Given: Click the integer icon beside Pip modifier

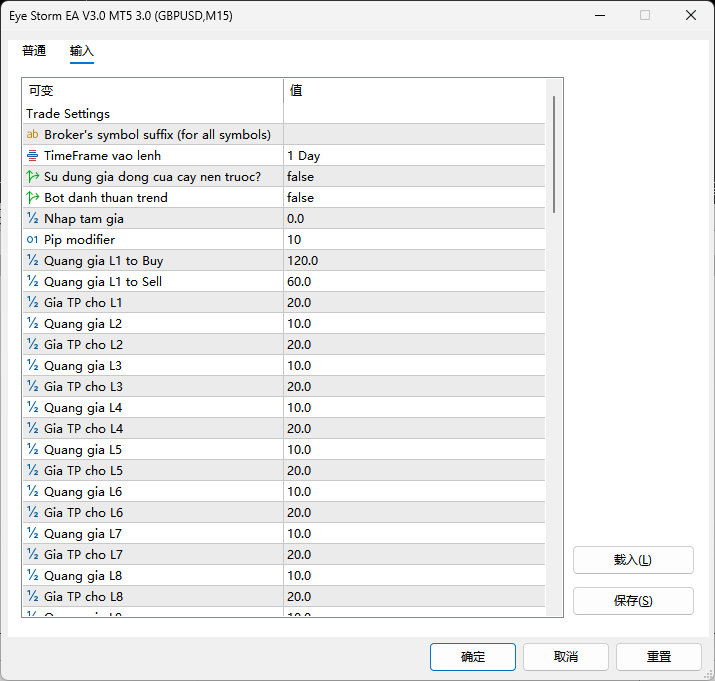Looking at the screenshot, I should point(32,240).
